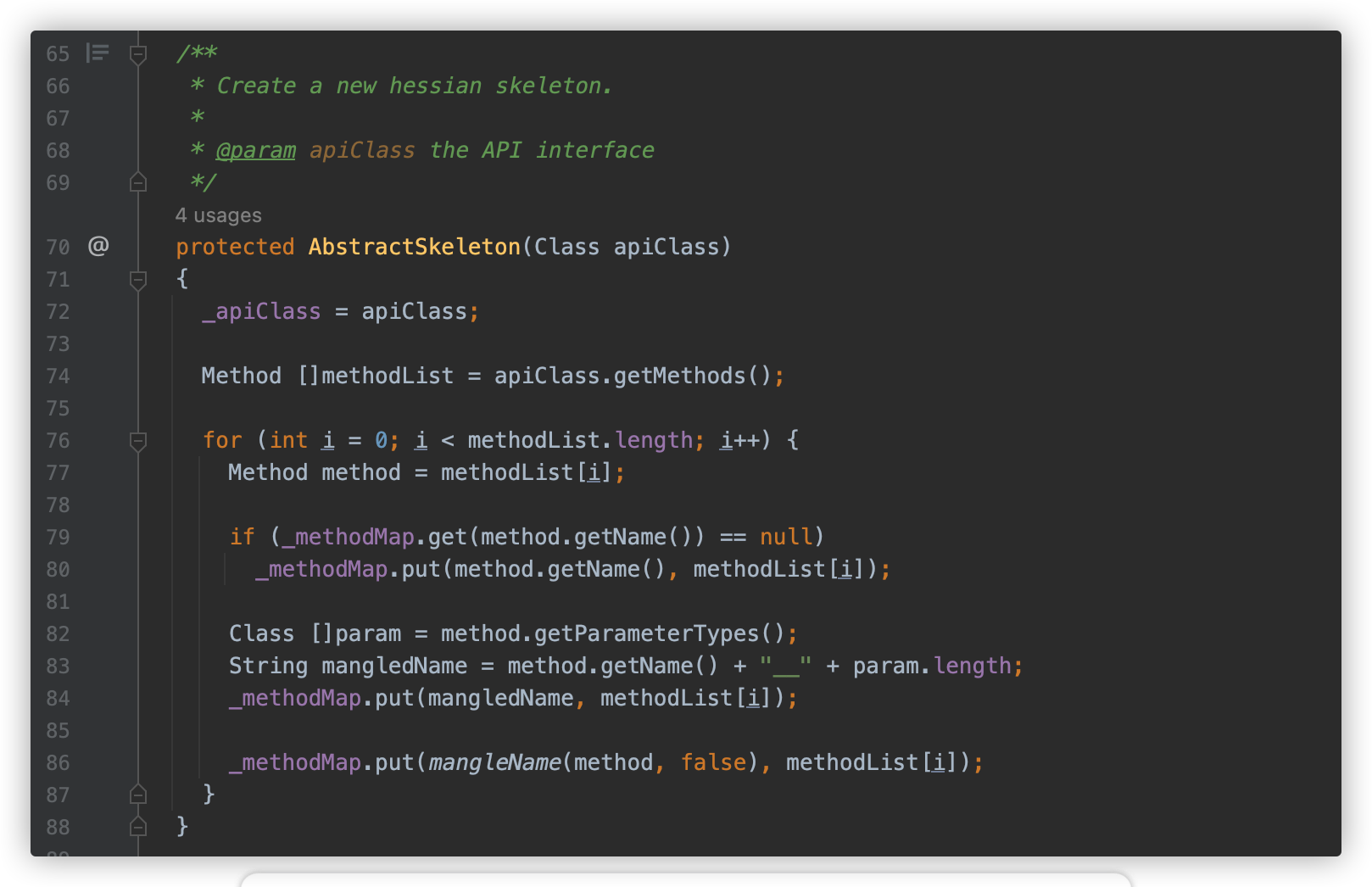
Task: Click the AbstractSkeleton constructor name
Action: pyautogui.click(x=414, y=247)
